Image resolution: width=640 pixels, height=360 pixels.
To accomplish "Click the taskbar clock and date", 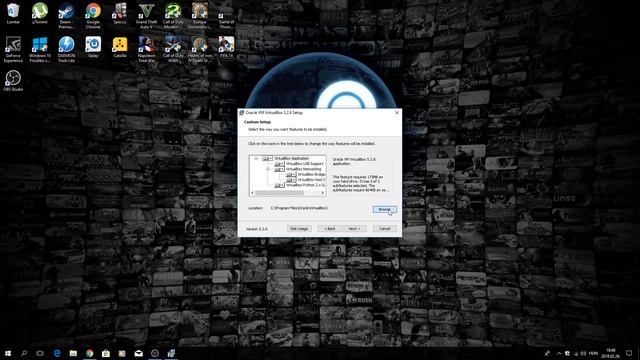I will pos(611,353).
